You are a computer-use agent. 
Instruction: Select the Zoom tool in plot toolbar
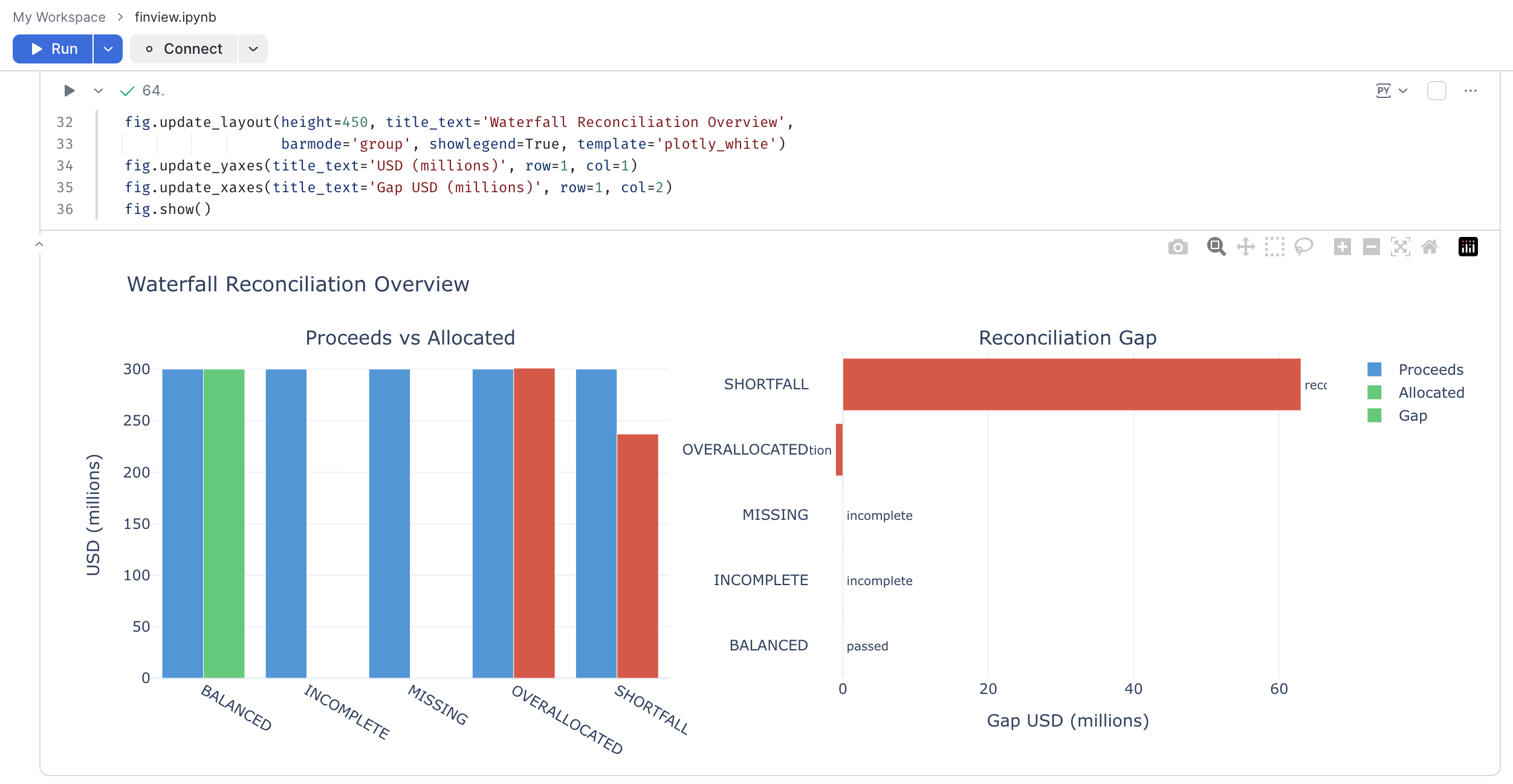click(x=1216, y=247)
